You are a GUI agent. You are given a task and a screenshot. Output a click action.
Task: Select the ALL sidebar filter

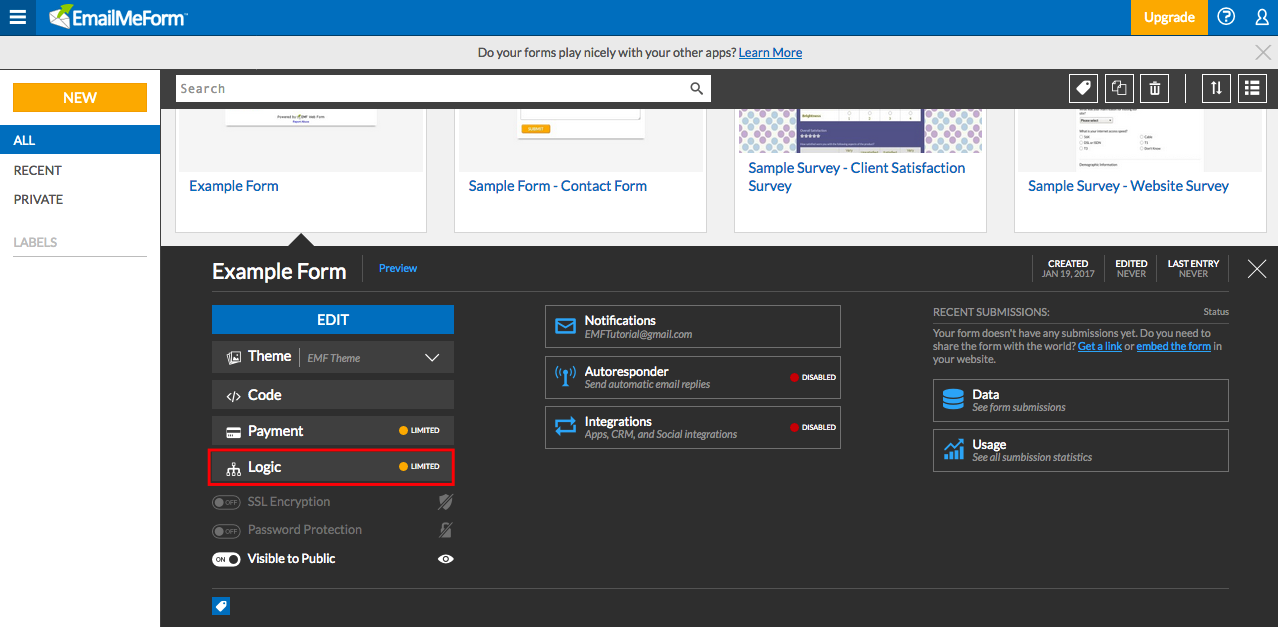tap(80, 140)
